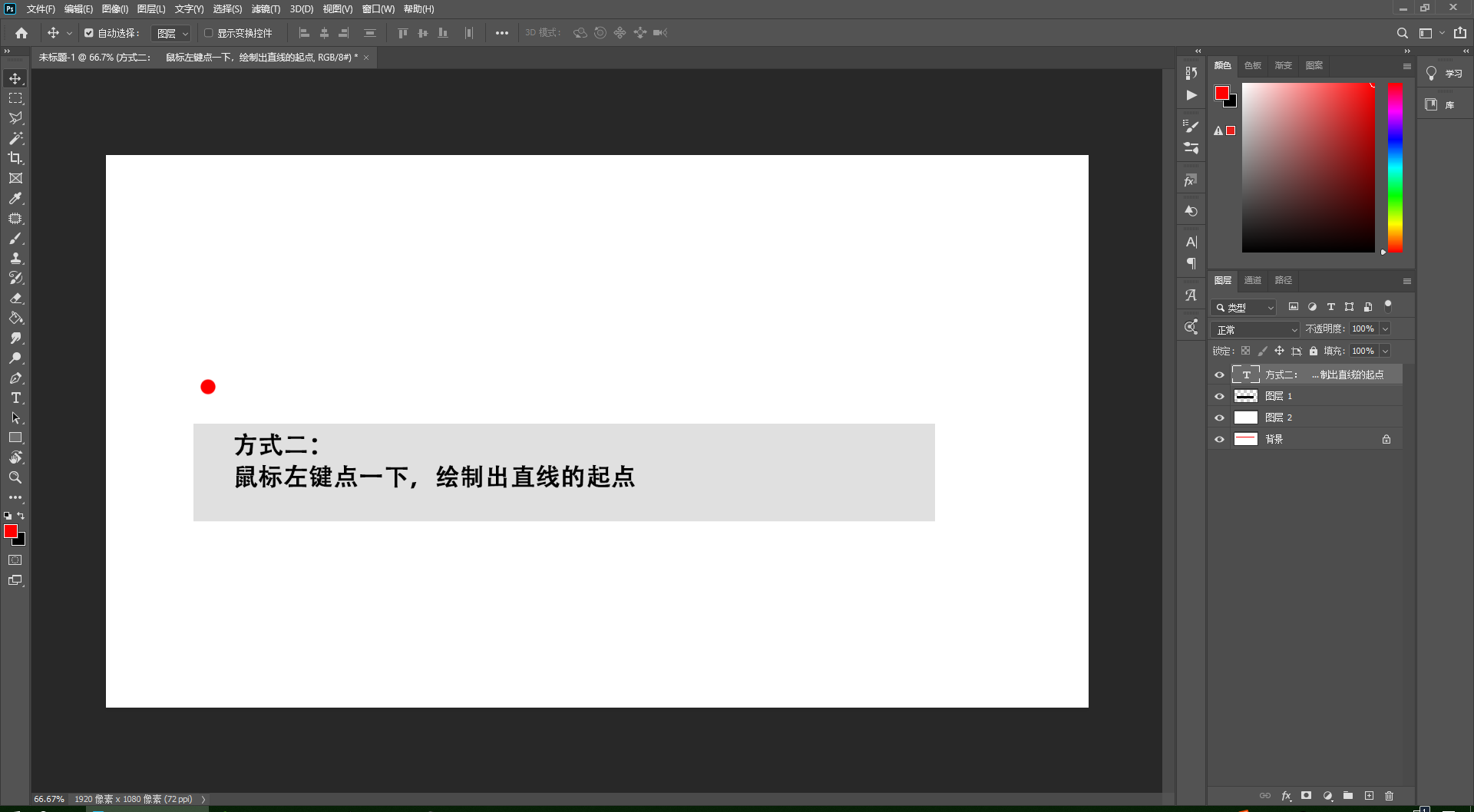
Task: Open the 图像(I) menu
Action: (x=115, y=9)
